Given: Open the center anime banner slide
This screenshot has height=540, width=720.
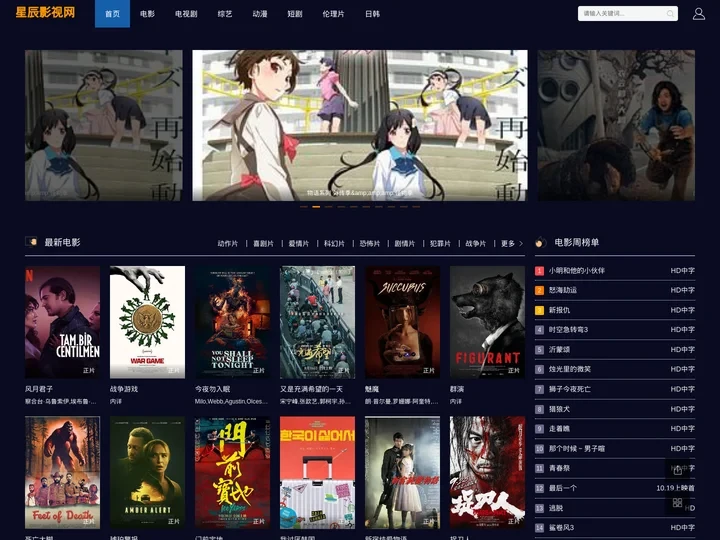Looking at the screenshot, I should tap(360, 125).
